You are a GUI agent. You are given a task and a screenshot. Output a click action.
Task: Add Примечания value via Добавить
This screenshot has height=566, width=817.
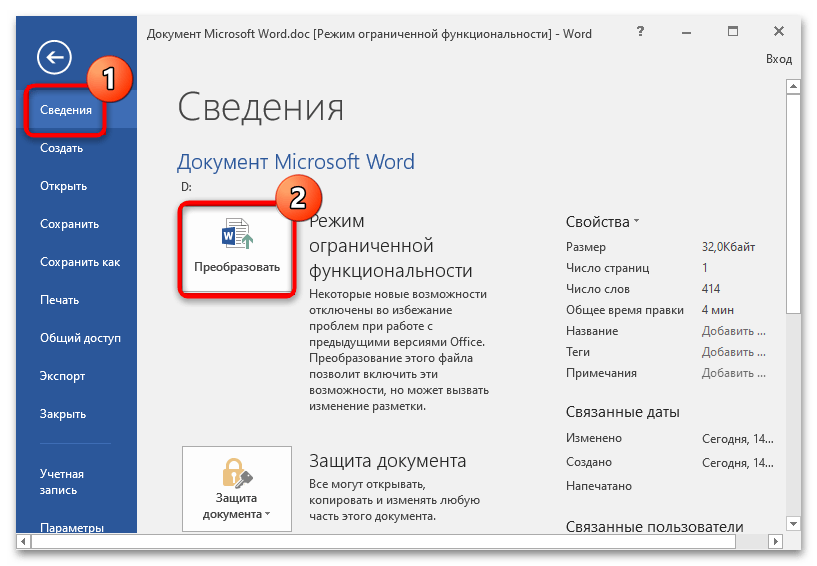tap(733, 373)
